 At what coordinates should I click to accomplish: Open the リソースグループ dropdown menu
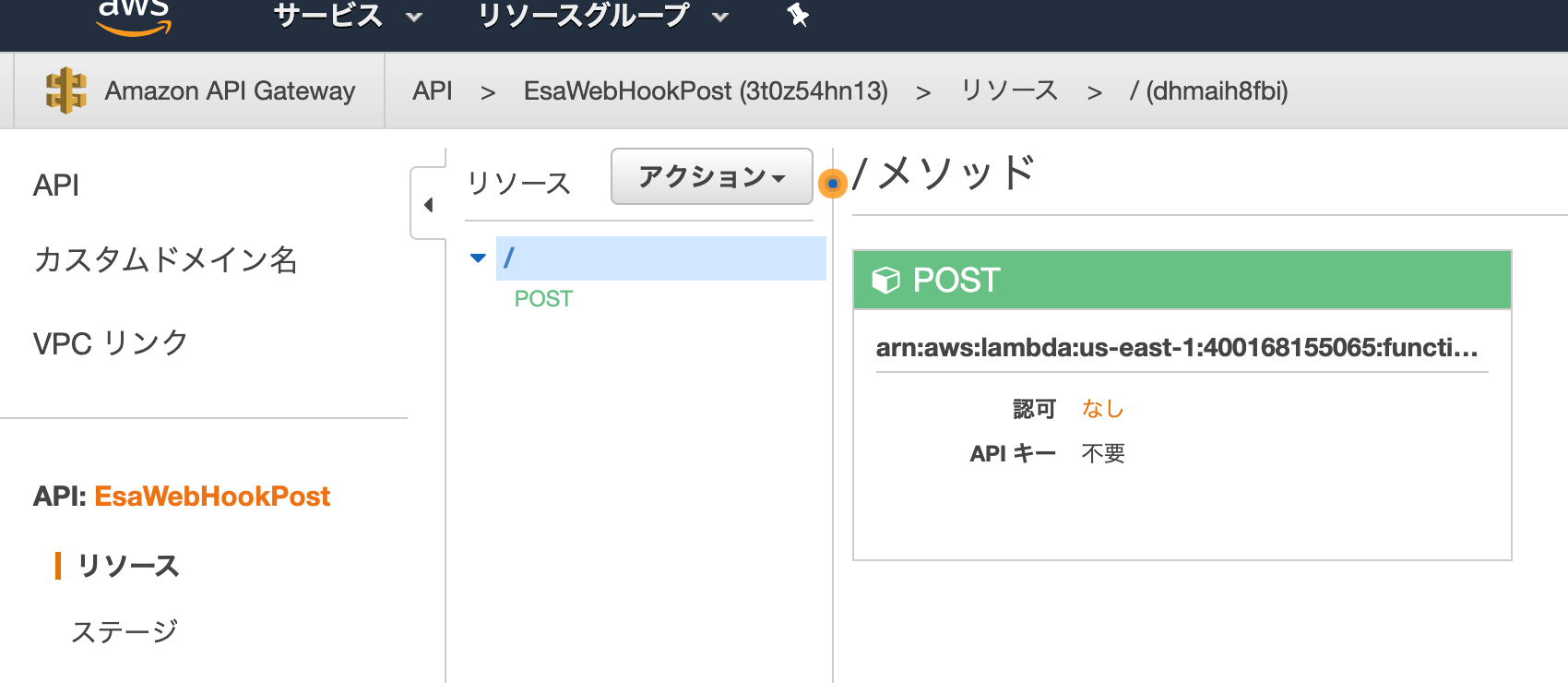click(603, 16)
